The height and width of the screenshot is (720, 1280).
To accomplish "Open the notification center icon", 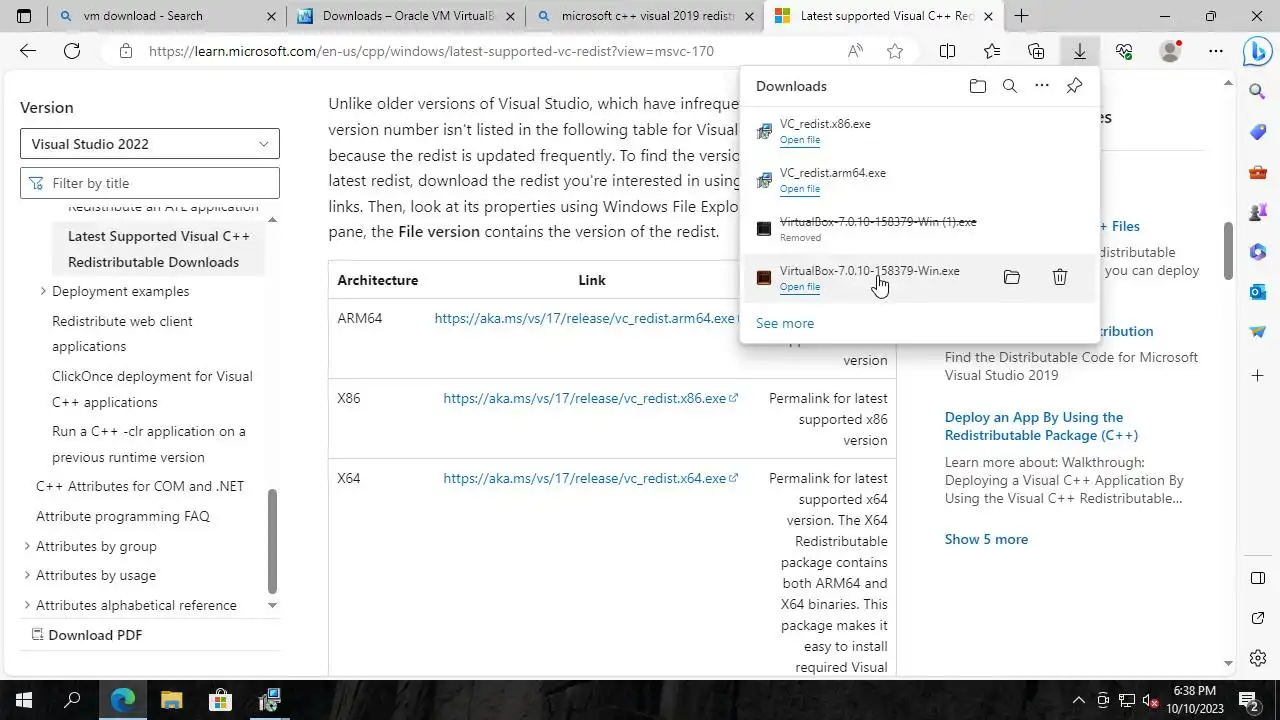I will (x=1248, y=699).
